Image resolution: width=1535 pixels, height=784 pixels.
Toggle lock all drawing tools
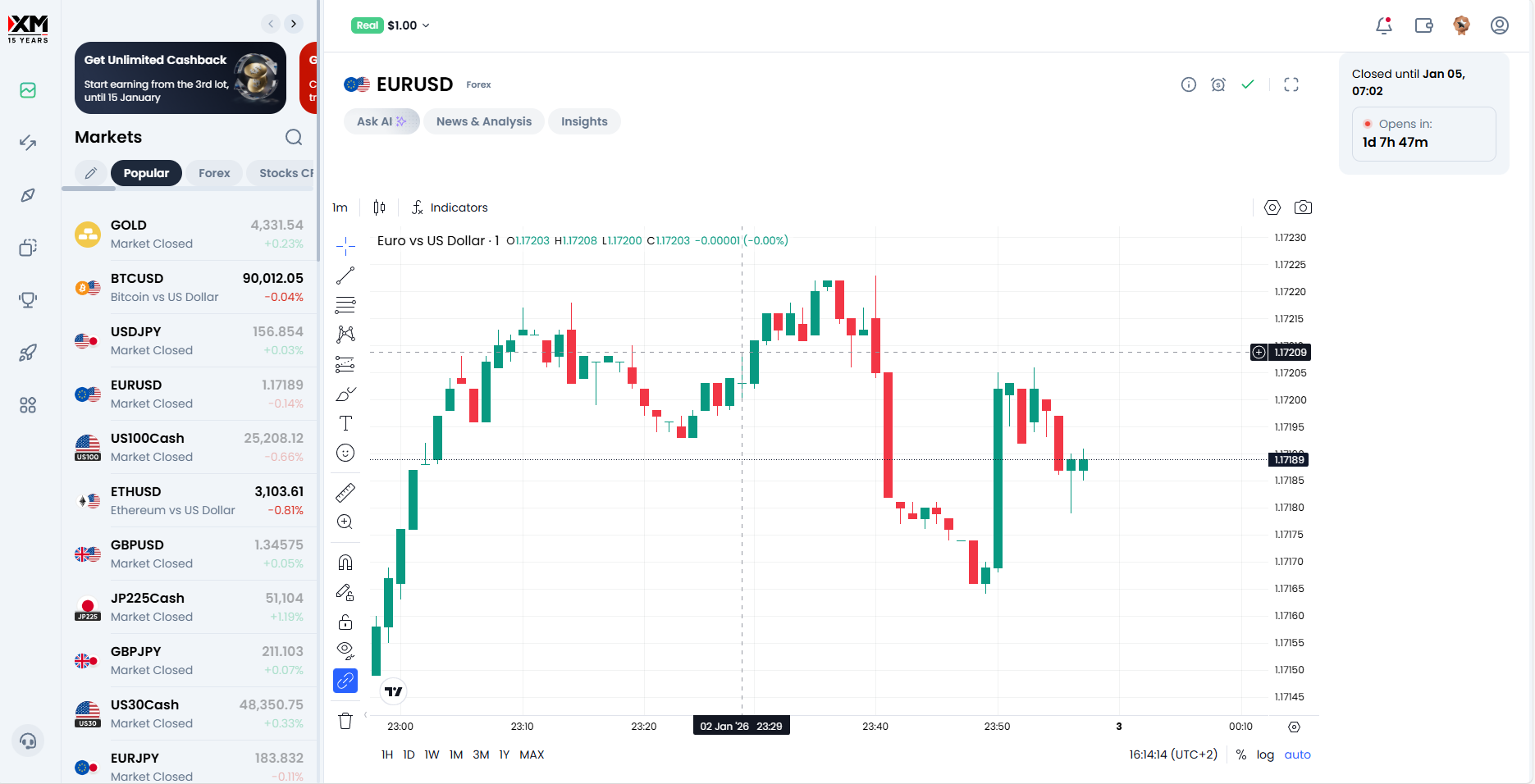click(345, 622)
